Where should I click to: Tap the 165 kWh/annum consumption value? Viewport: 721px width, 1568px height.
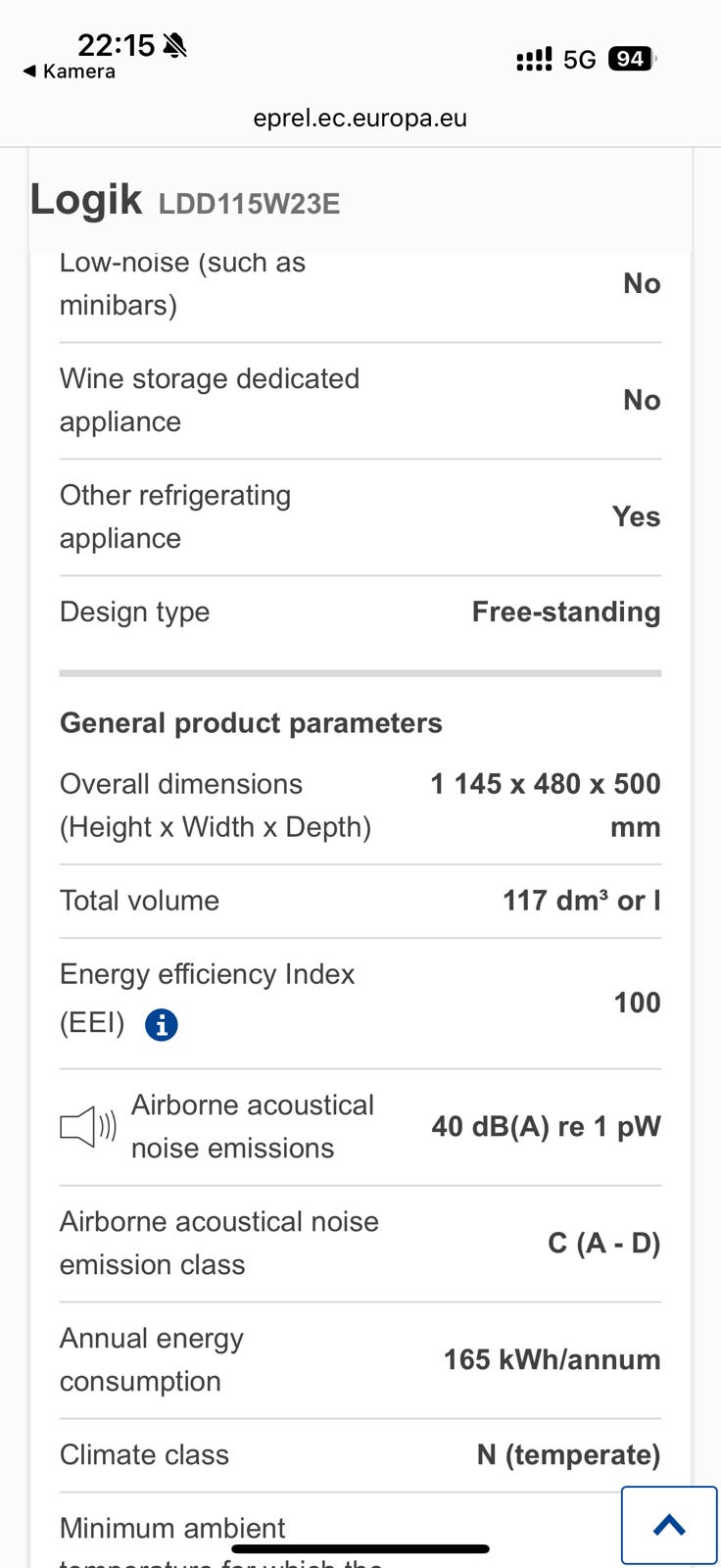552,1359
